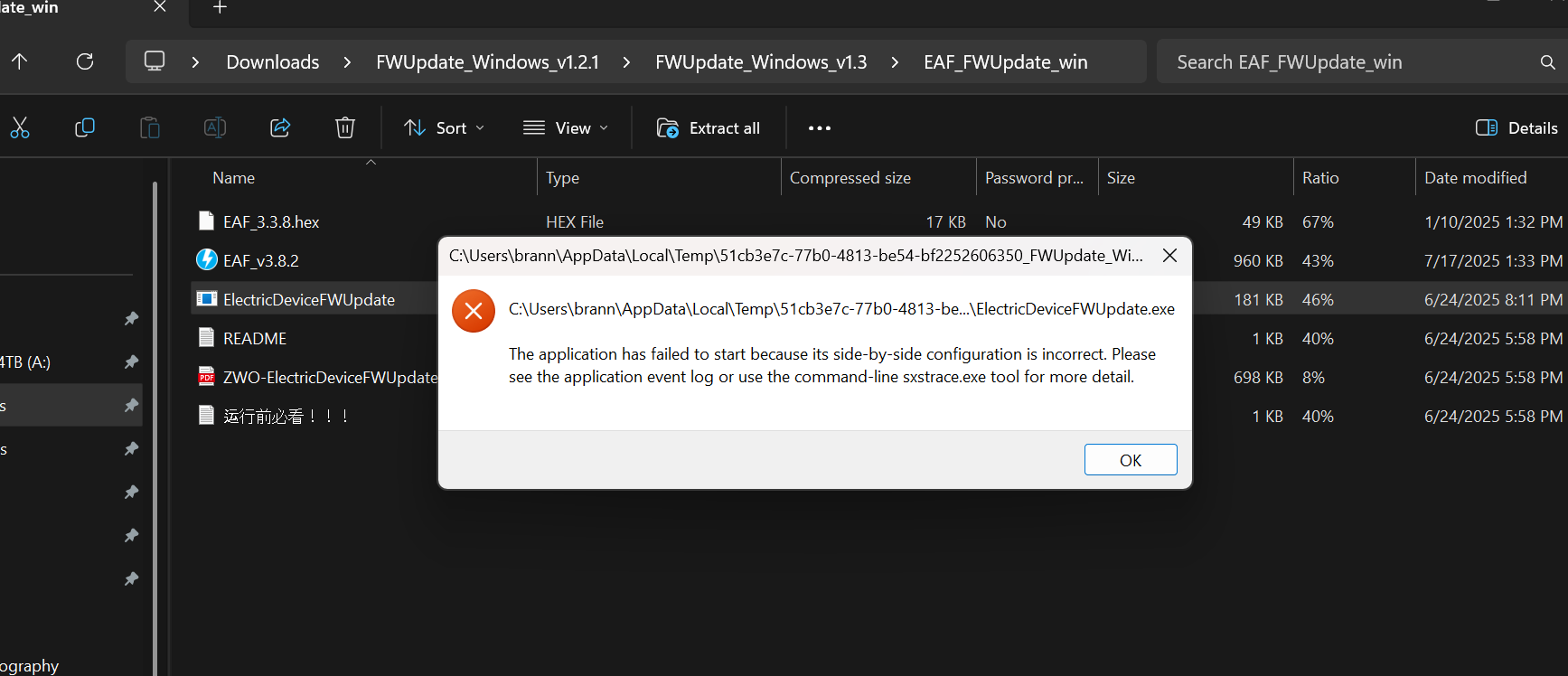Expand the chevron after Downloads breadcrumb
Viewport: 1568px width, 676px height.
(347, 62)
